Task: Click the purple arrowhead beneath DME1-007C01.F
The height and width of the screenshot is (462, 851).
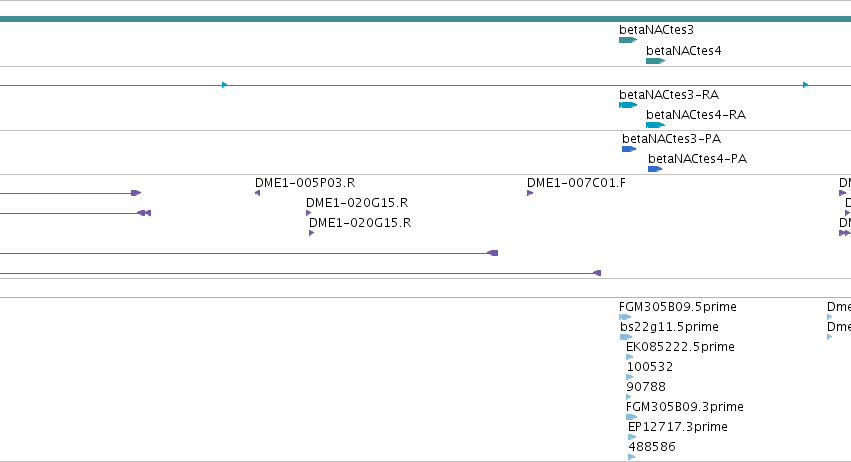Action: tap(530, 193)
